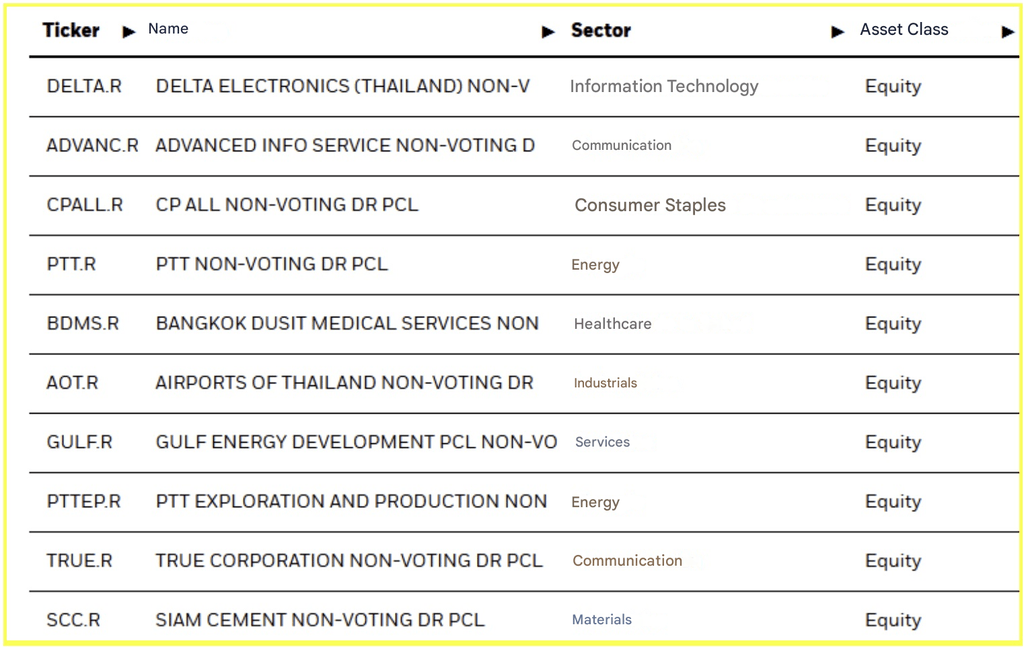Open ADVANCED INFO SERVICE holding name
This screenshot has height=647, width=1024.
click(x=345, y=145)
